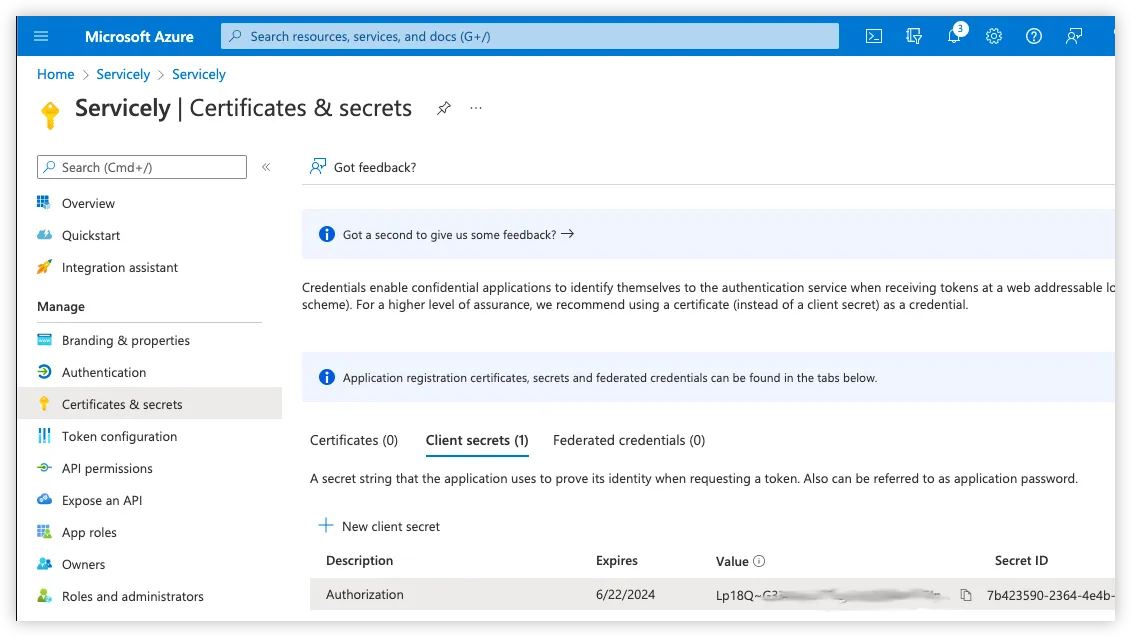Open the help question mark icon

click(x=1034, y=36)
